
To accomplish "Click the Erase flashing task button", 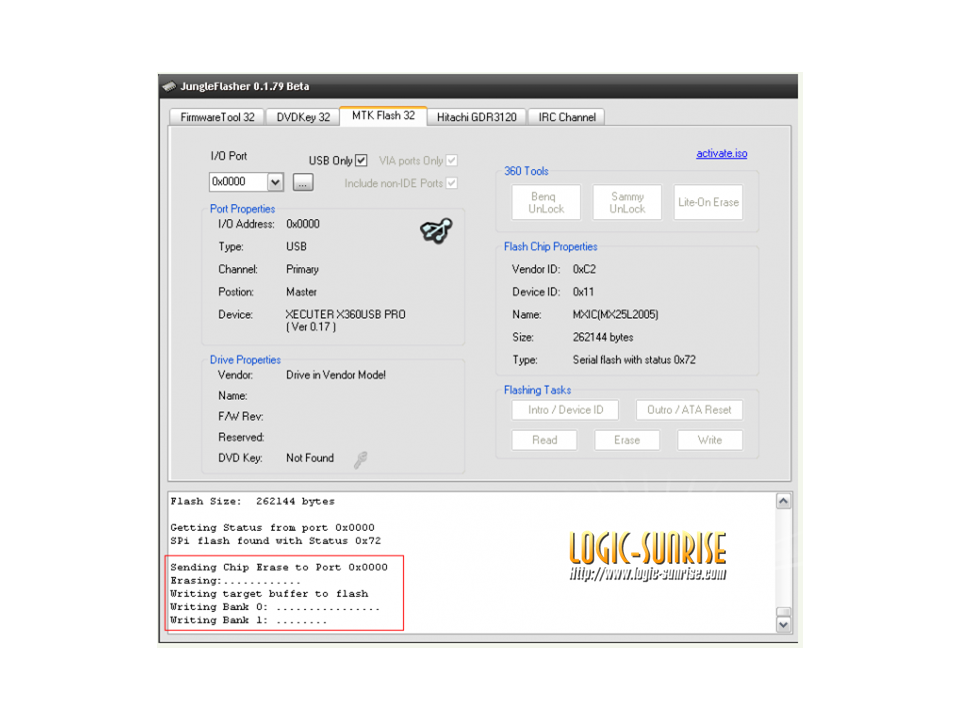I will pyautogui.click(x=627, y=440).
